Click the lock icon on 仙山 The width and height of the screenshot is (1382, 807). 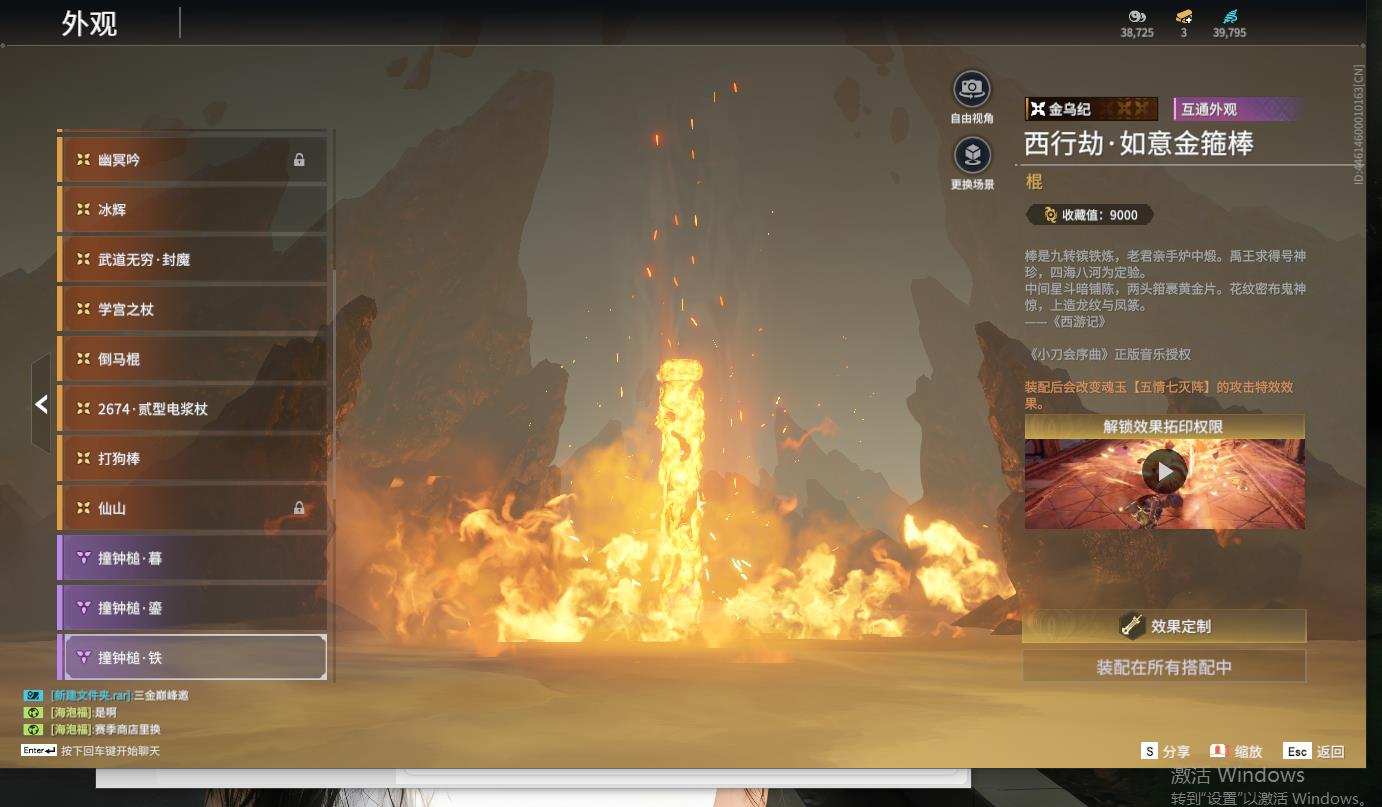299,508
